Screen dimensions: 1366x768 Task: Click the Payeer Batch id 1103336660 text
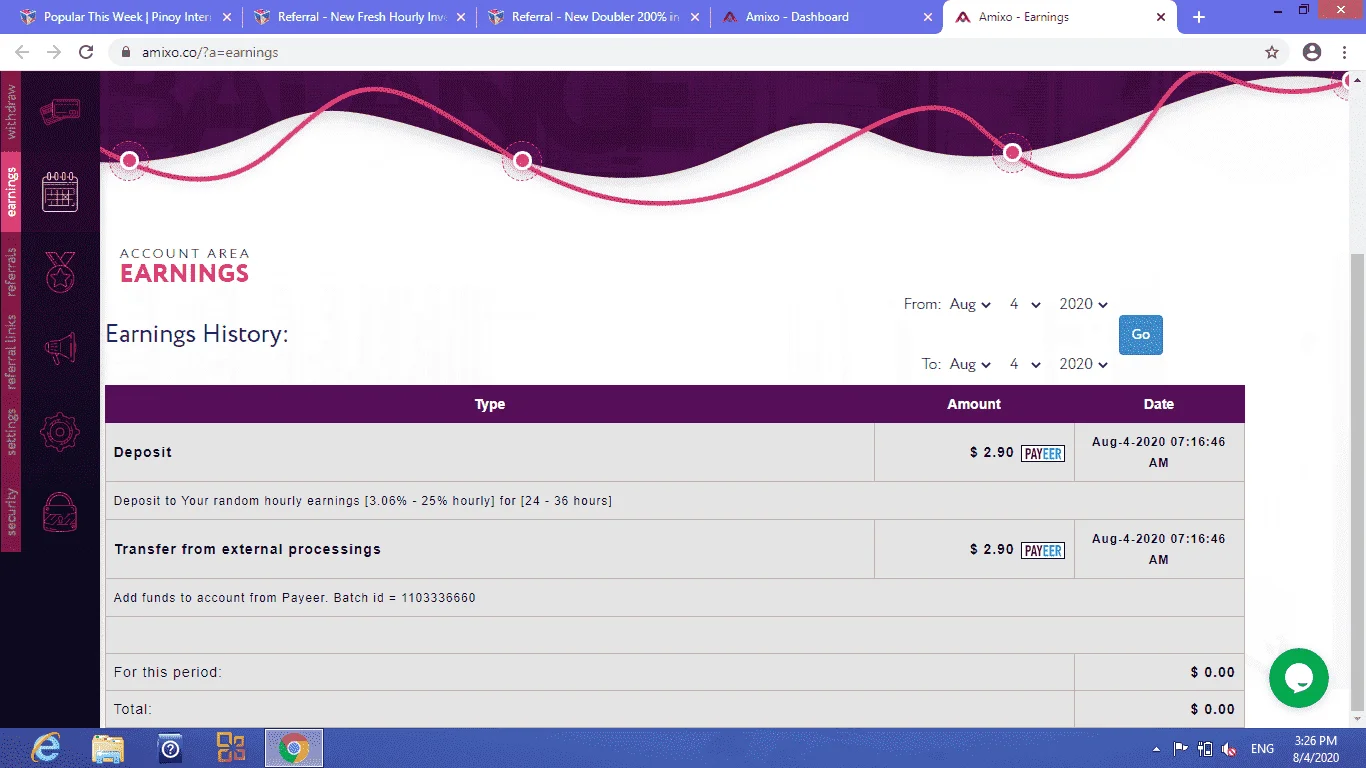295,598
